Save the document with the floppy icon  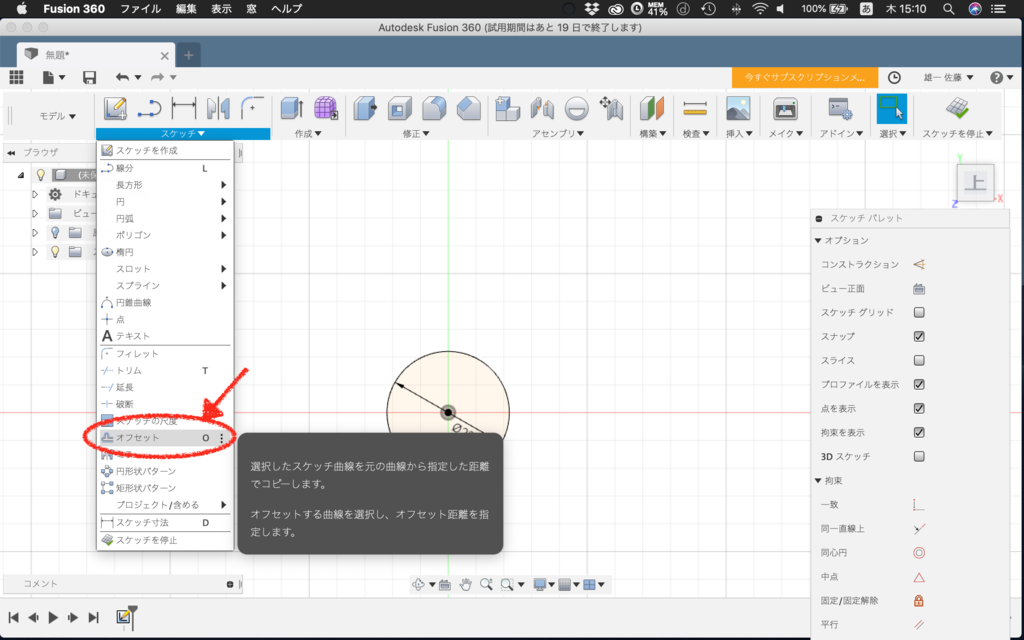pos(89,77)
